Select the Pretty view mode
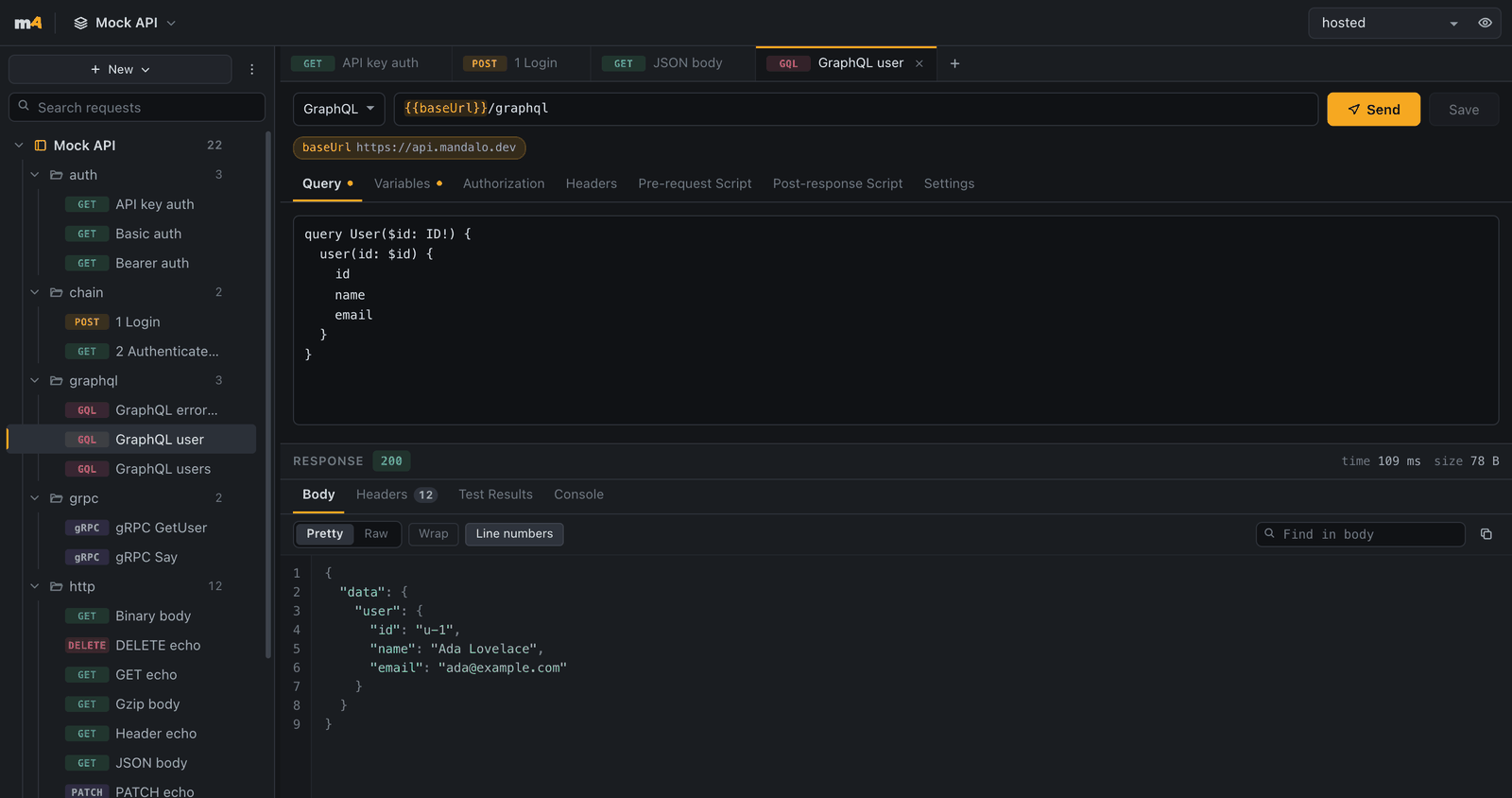 (x=325, y=534)
